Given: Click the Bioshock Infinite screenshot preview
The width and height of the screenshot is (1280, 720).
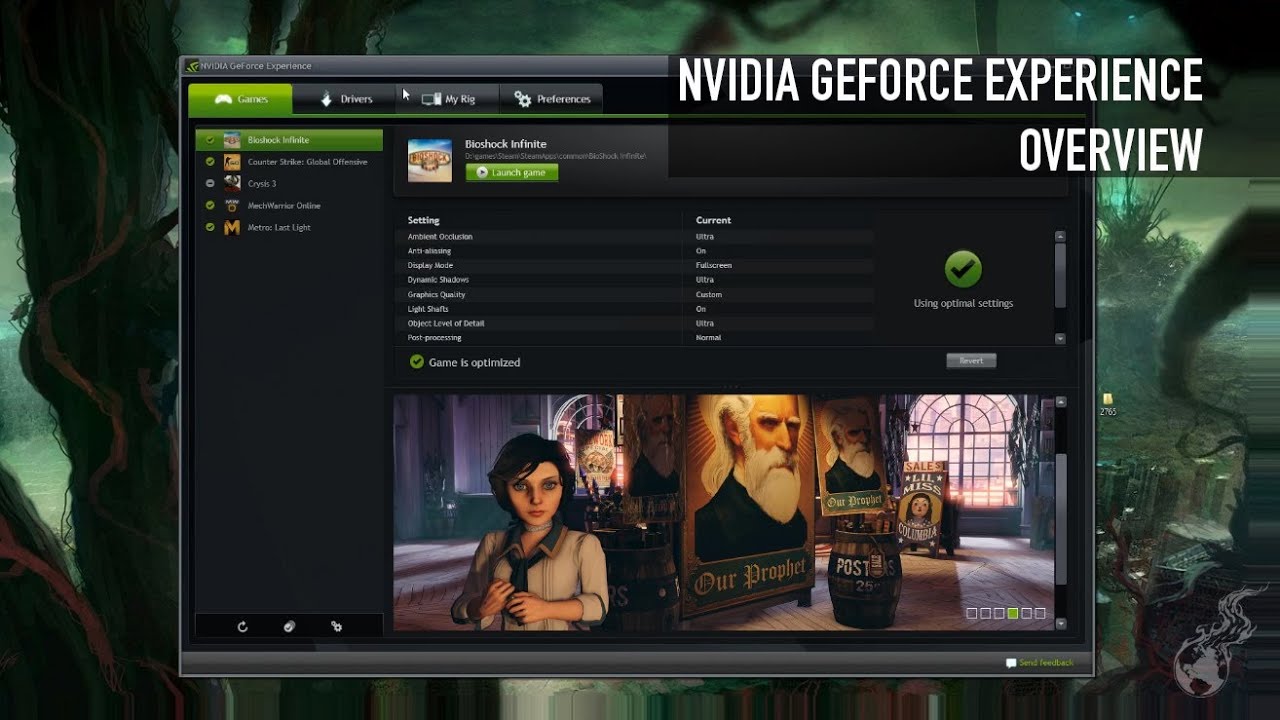Looking at the screenshot, I should coord(723,512).
